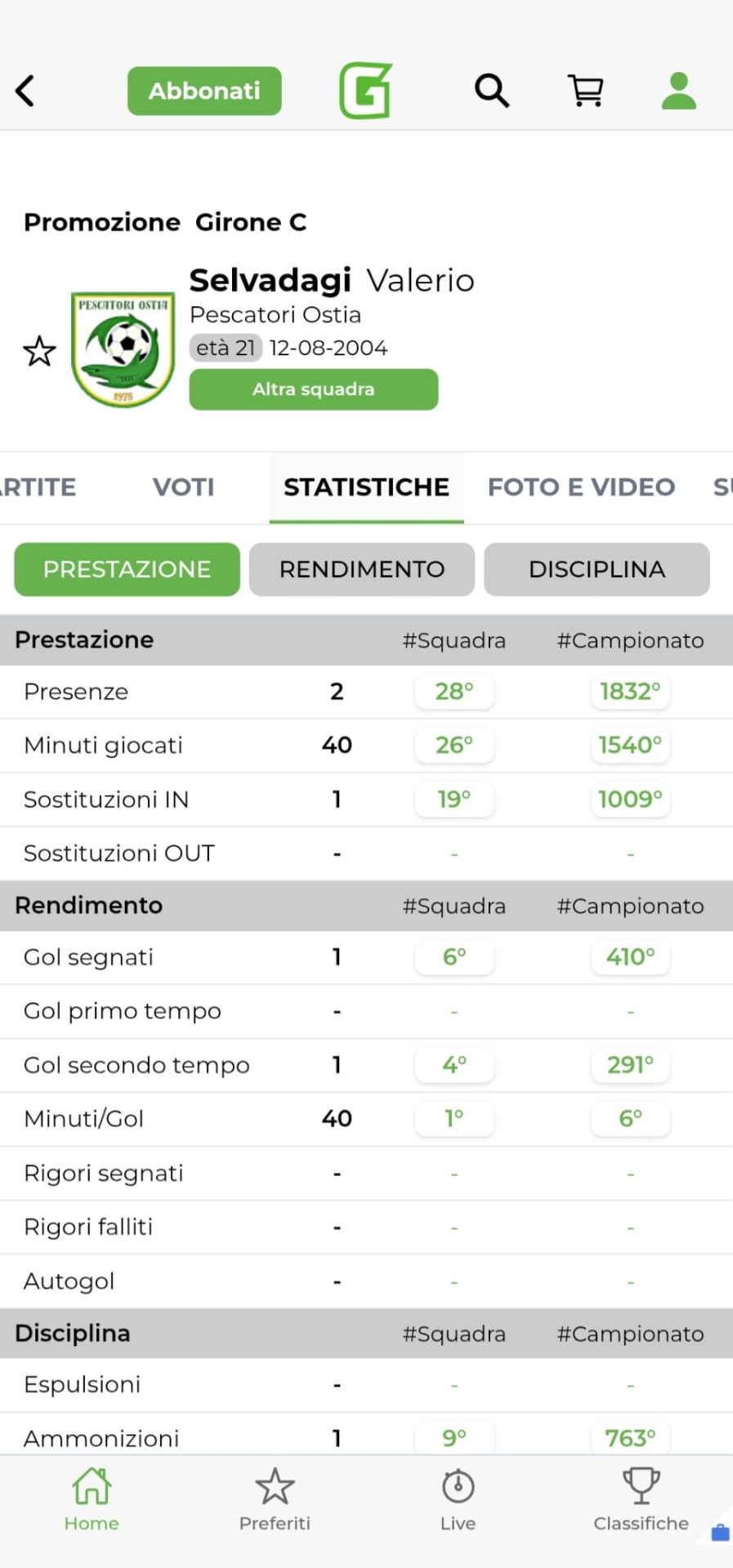Tap the green G logo

(x=365, y=91)
